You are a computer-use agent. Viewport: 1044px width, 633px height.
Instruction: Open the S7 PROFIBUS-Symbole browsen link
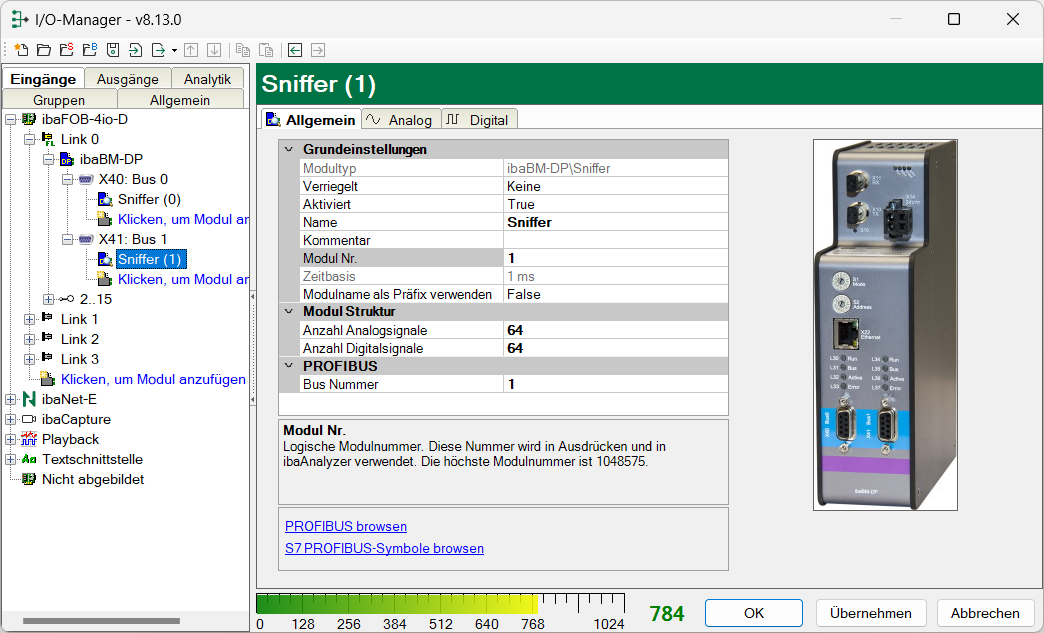[x=384, y=548]
